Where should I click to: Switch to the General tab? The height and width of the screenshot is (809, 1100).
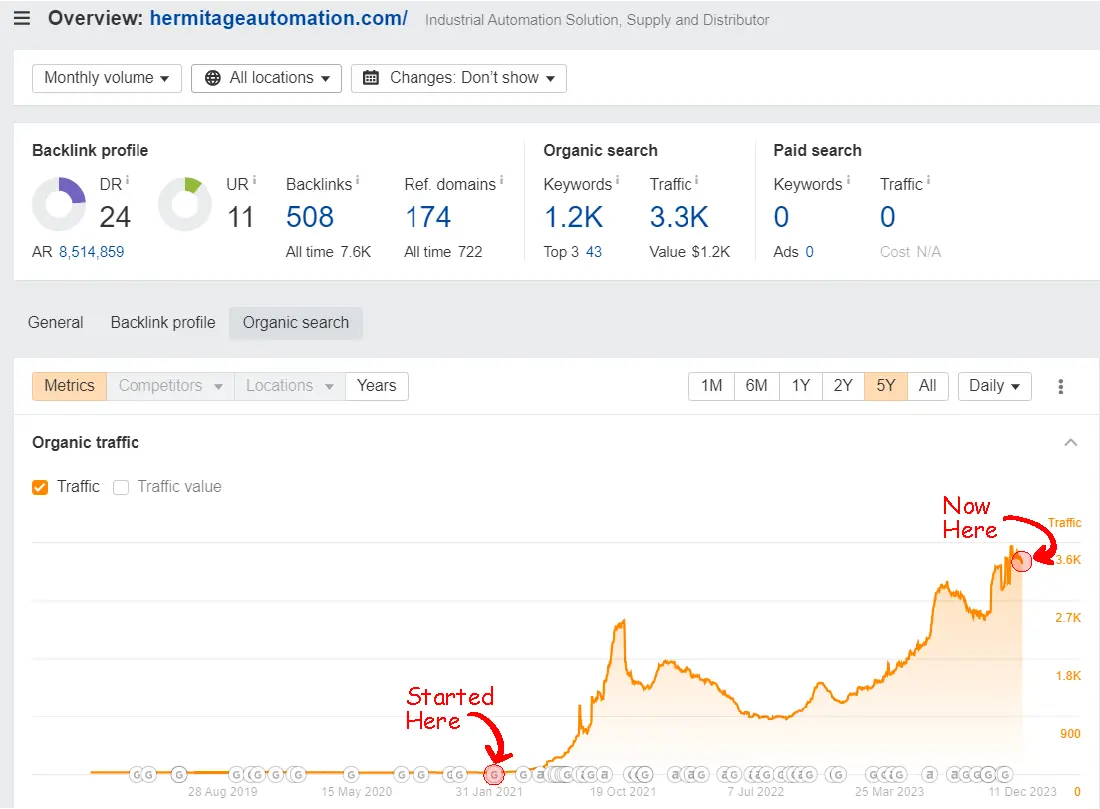click(56, 323)
